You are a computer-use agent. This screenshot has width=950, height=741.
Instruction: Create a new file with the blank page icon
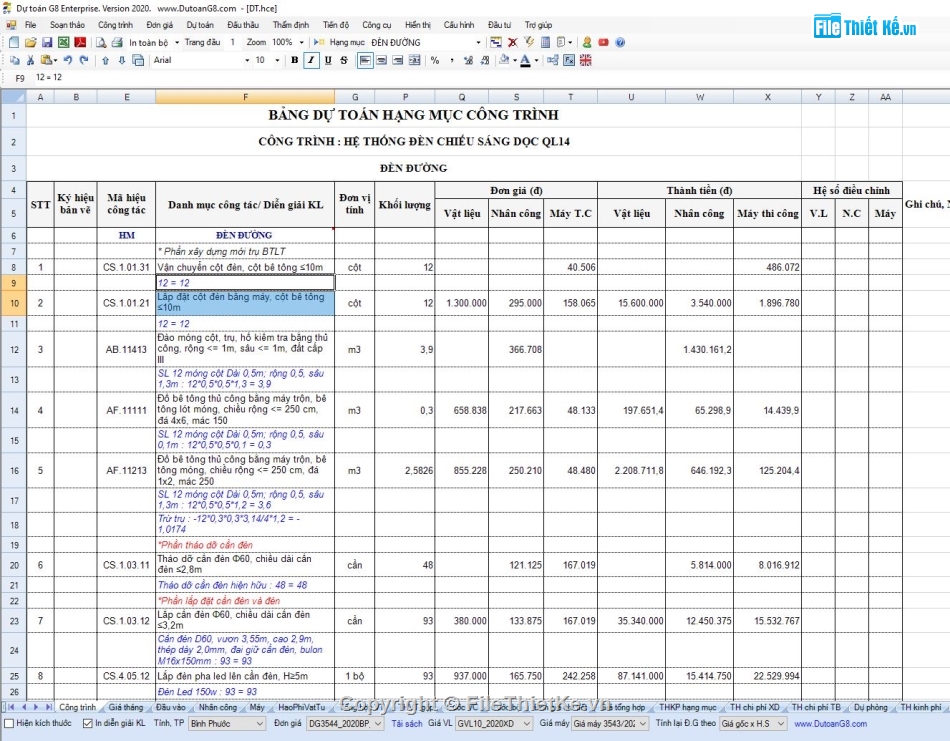[14, 42]
